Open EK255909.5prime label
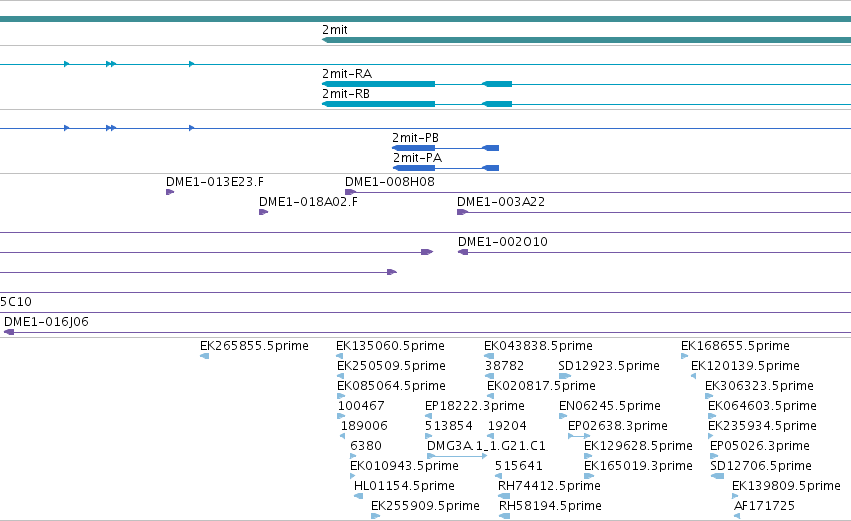 [426, 506]
